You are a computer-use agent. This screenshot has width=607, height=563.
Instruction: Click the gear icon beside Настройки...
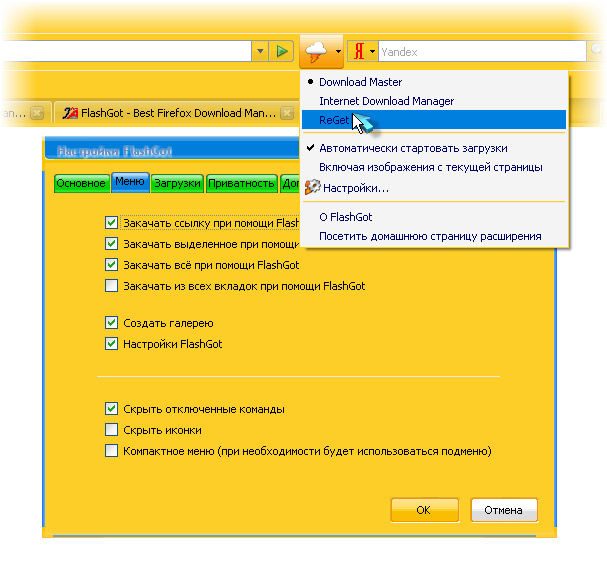tap(312, 187)
